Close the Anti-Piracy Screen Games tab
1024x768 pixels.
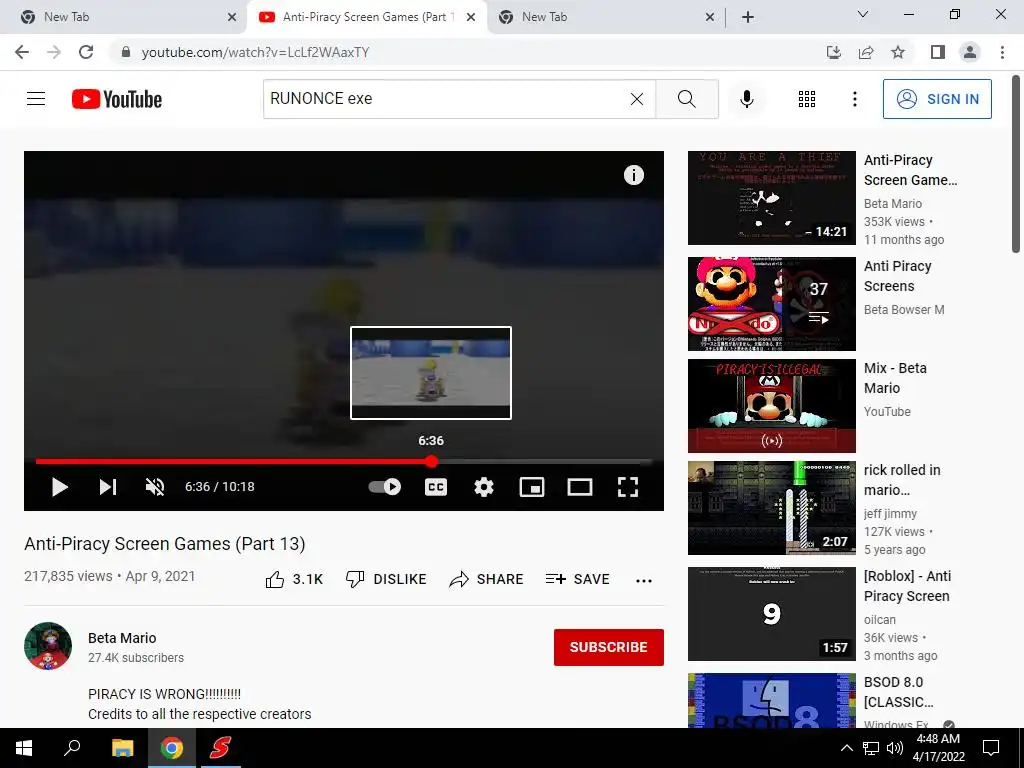471,18
